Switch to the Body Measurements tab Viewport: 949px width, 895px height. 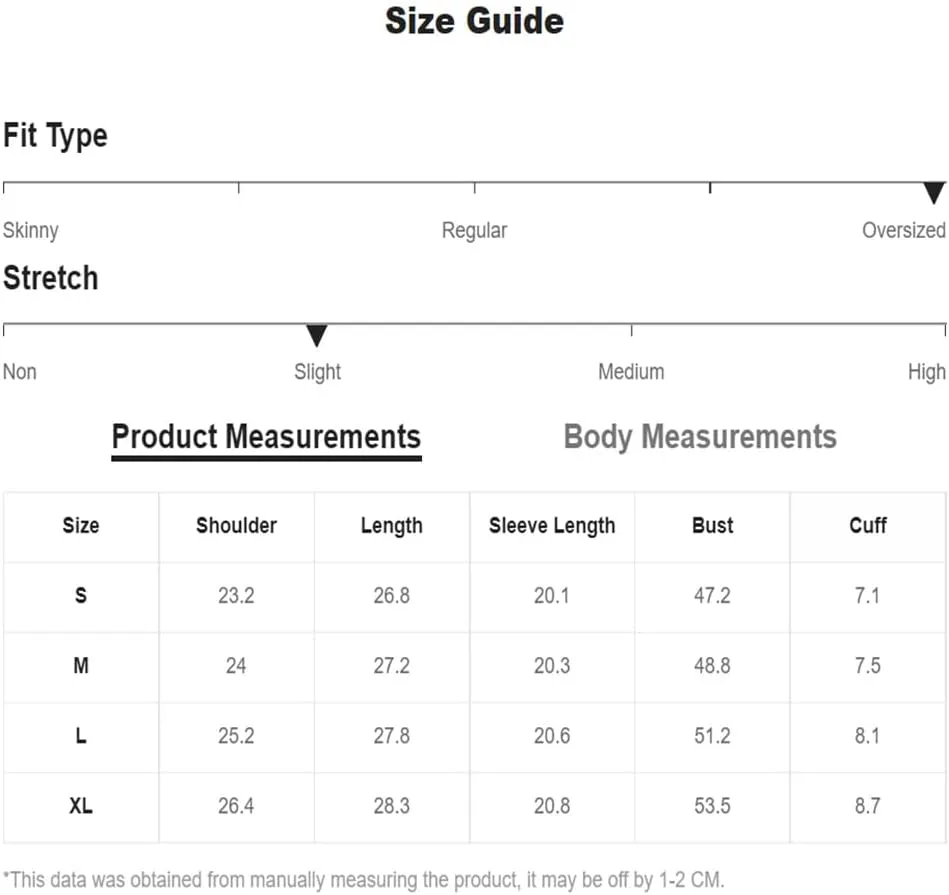[x=700, y=437]
